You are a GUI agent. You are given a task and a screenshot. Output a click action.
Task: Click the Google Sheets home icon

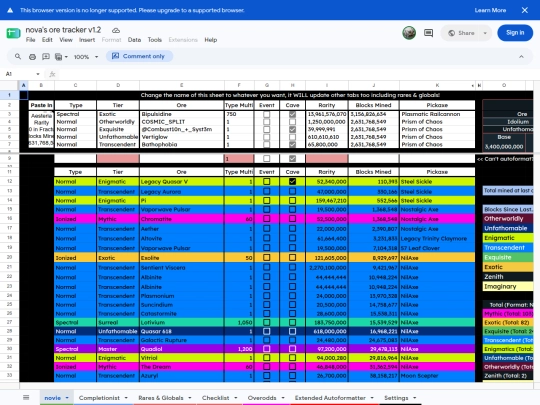coord(13,33)
